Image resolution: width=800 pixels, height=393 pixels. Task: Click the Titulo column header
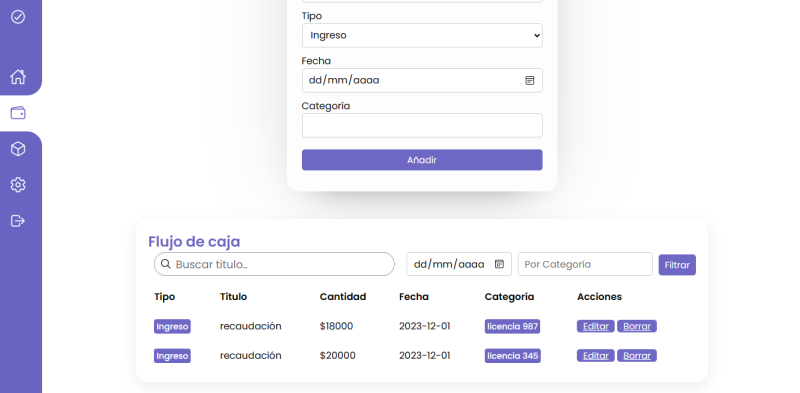click(x=233, y=297)
